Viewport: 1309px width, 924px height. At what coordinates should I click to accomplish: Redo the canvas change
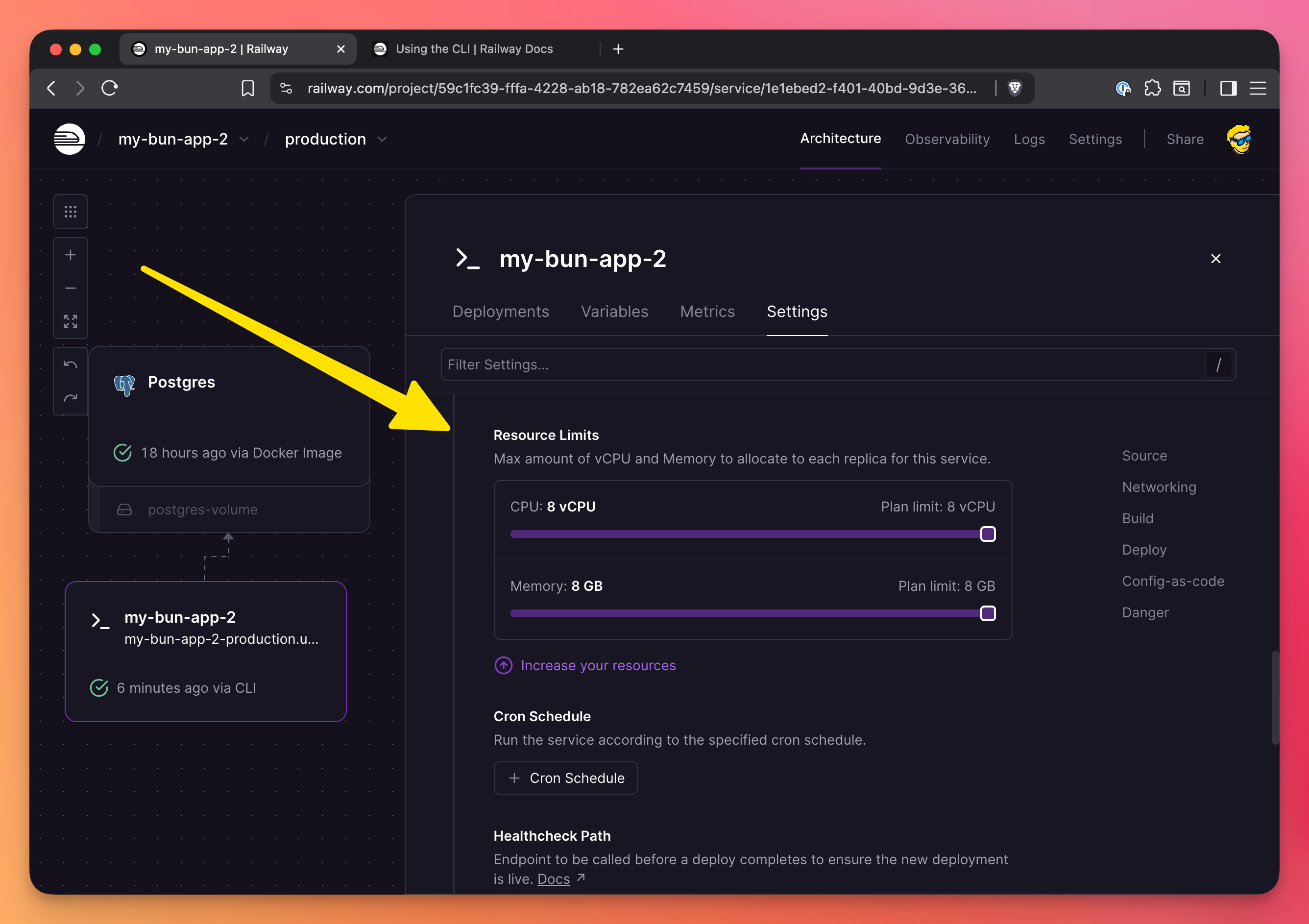point(70,398)
